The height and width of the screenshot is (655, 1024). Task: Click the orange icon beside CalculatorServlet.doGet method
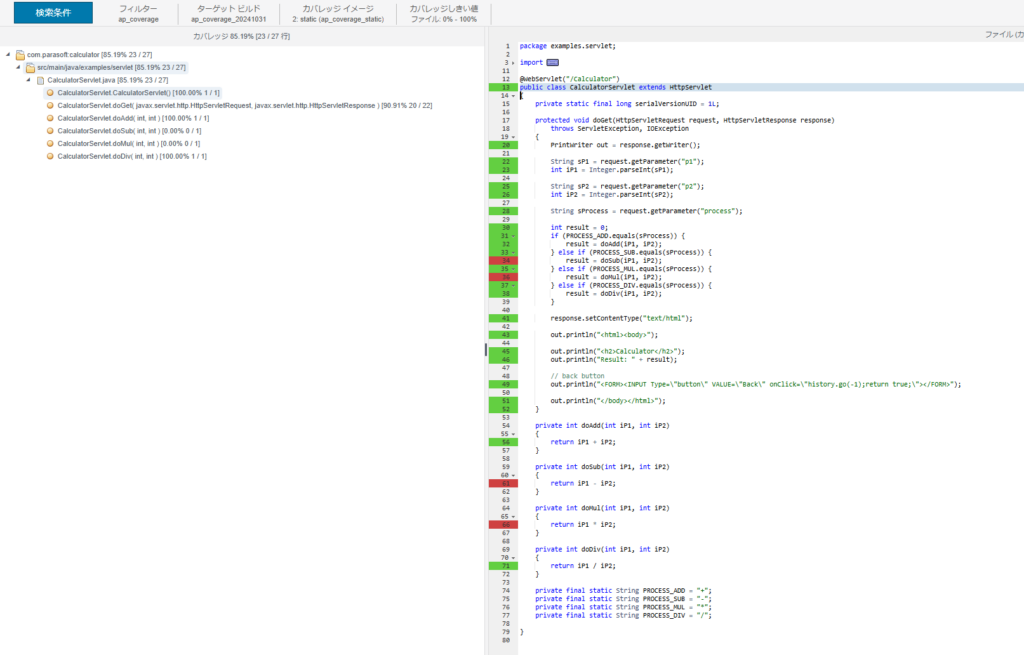[50, 105]
